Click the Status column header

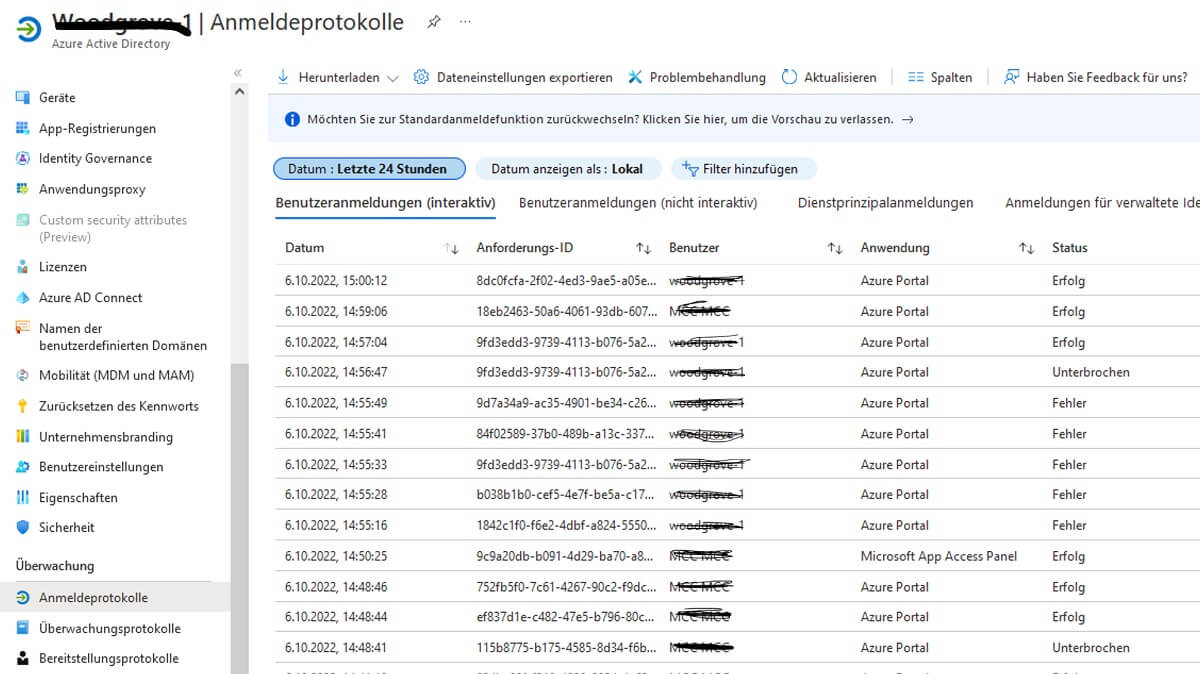point(1069,248)
